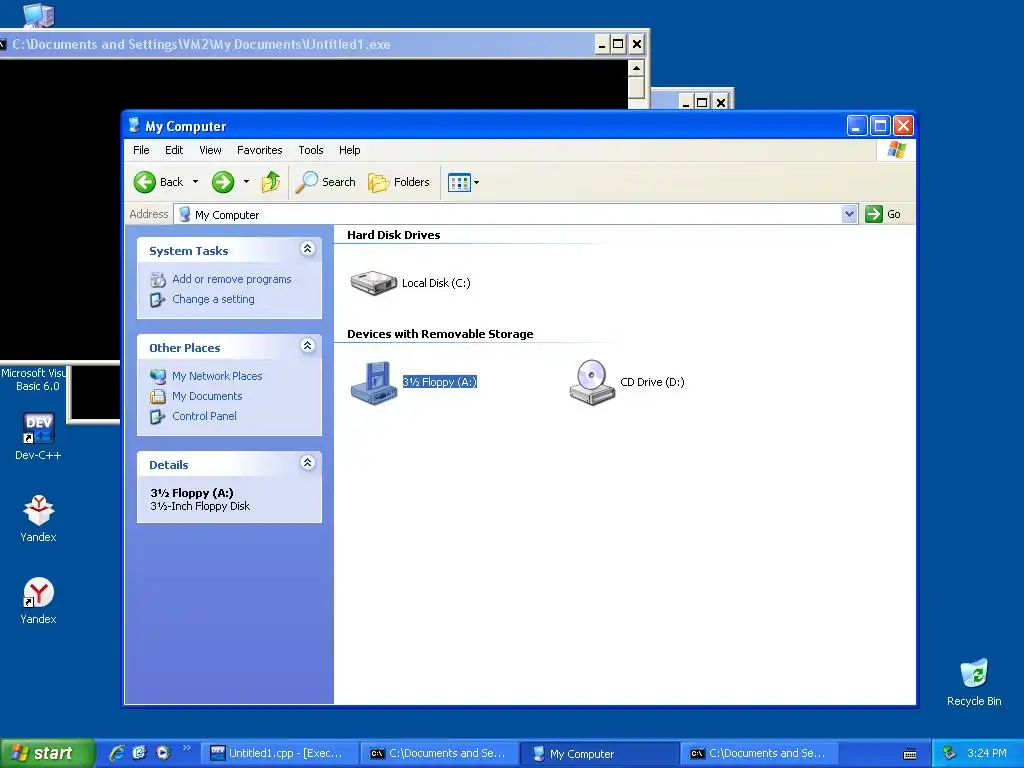This screenshot has width=1024, height=768.
Task: Select the Recycle Bin desktop icon
Action: [974, 682]
